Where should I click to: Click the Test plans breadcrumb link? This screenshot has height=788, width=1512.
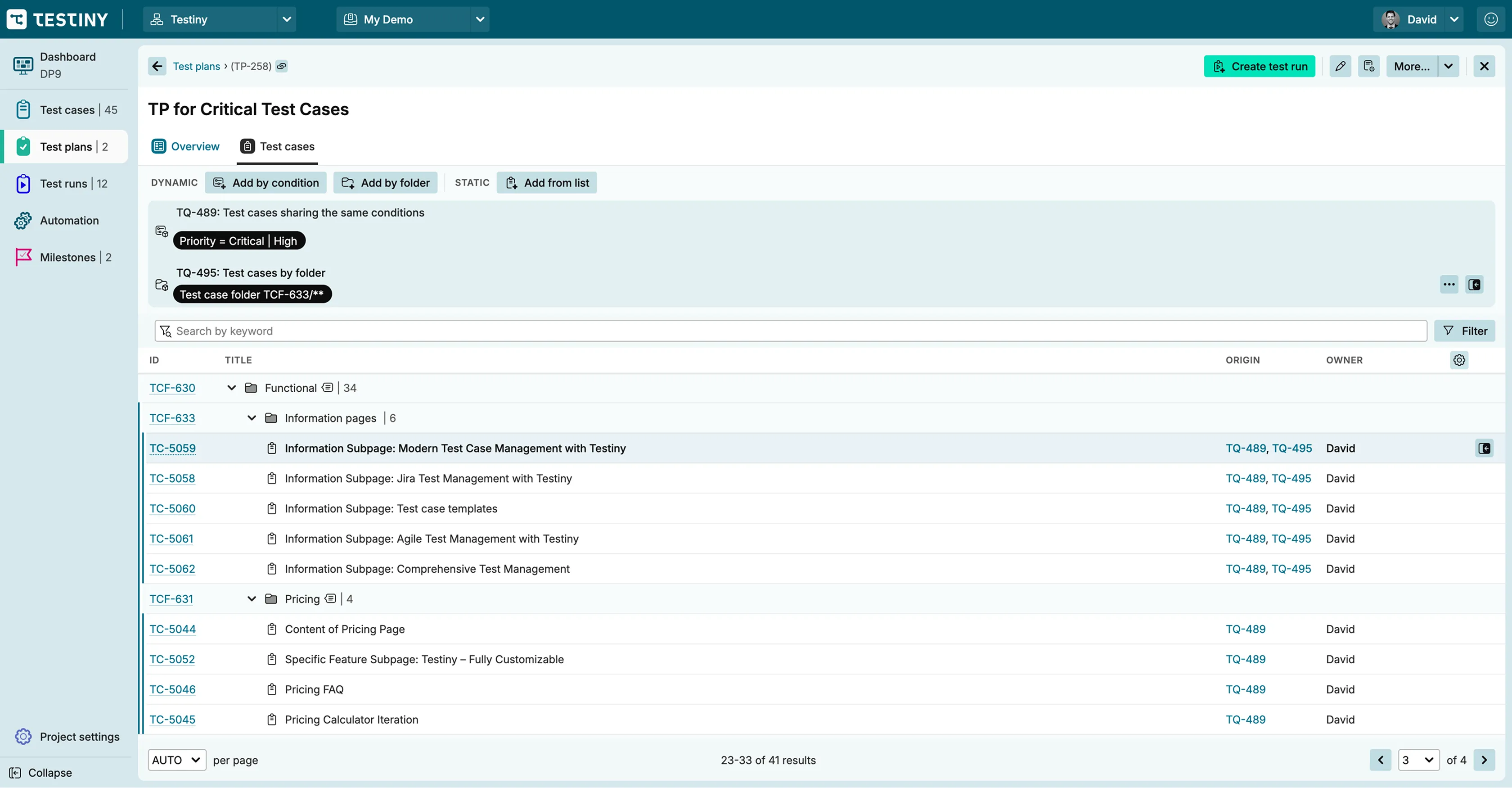196,66
